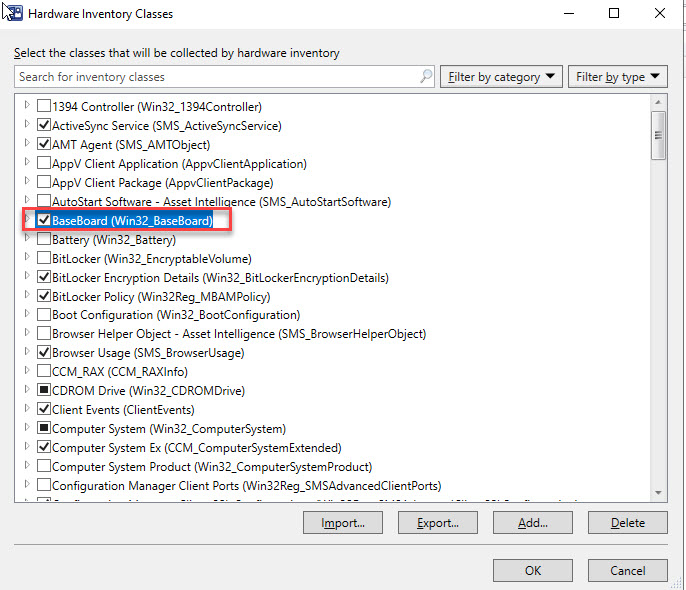This screenshot has height=590, width=686.
Task: Click the scroll-down arrow of the class list
Action: point(659,492)
